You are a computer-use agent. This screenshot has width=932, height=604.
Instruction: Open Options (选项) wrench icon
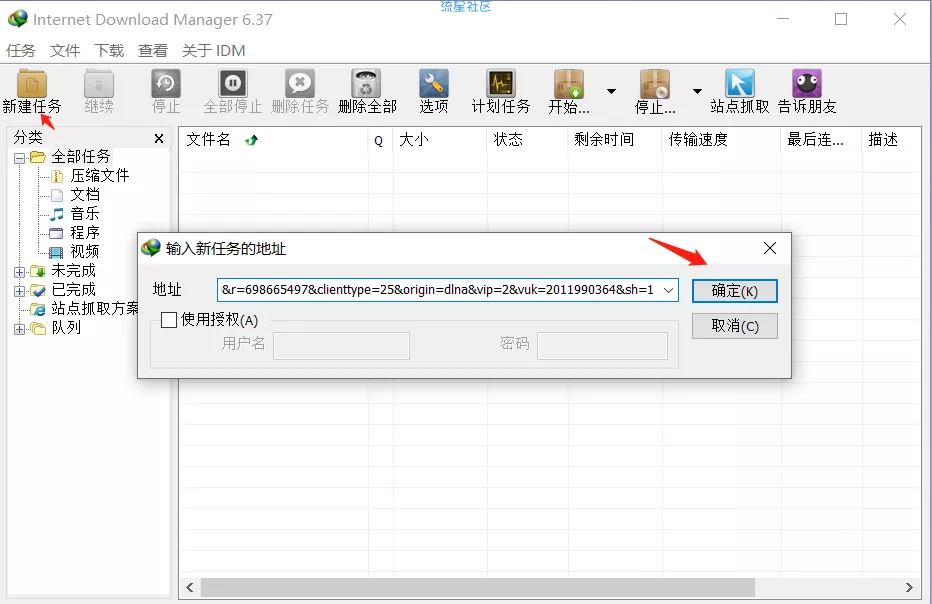pyautogui.click(x=433, y=84)
